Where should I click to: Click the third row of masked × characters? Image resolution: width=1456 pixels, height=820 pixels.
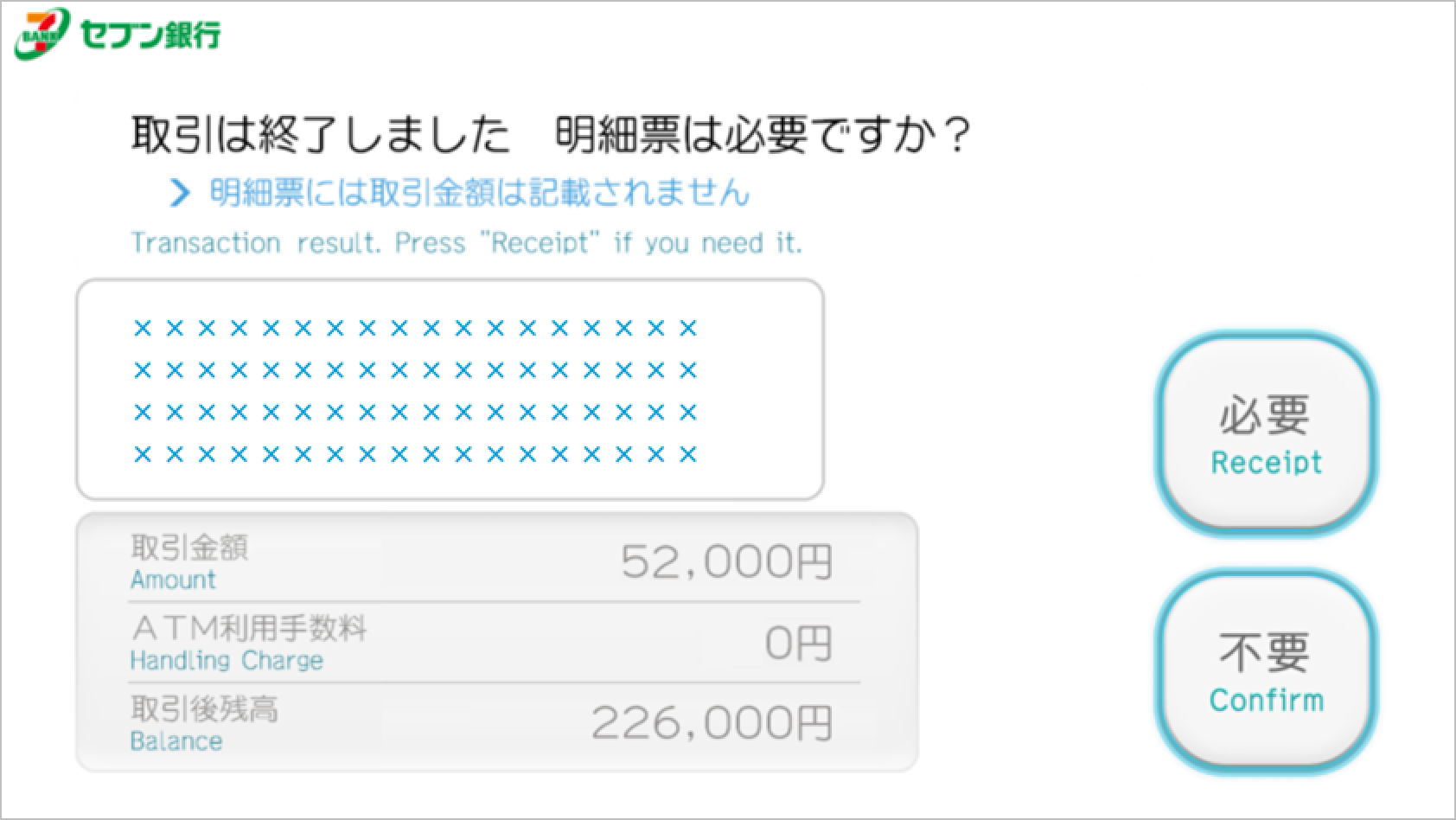(415, 413)
